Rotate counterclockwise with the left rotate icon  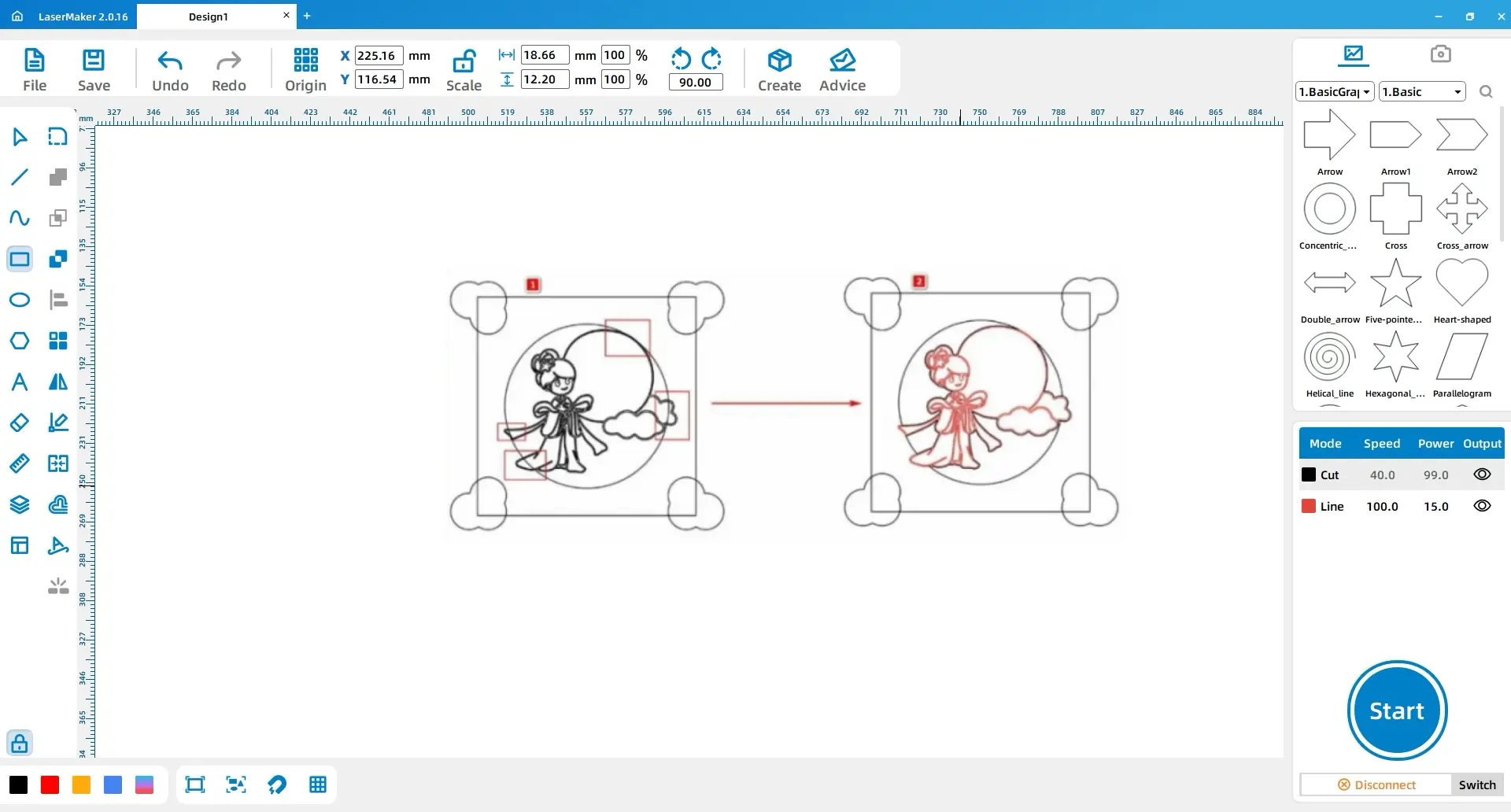point(681,59)
